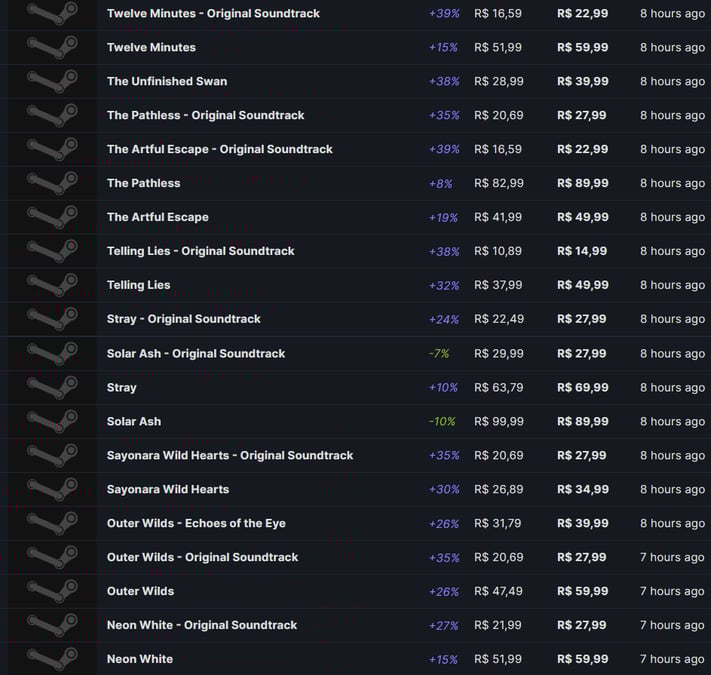This screenshot has height=675, width=711.
Task: Open The Artful Escape - Original Soundtrack title
Action: click(219, 150)
